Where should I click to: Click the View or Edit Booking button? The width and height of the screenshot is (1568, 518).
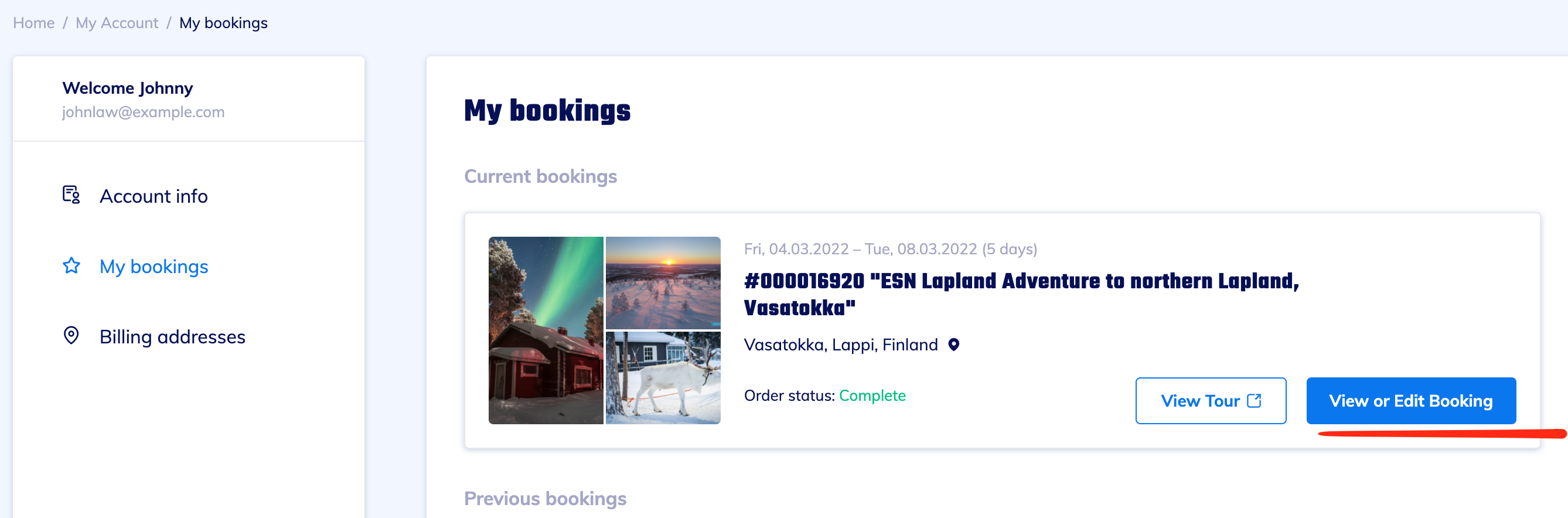point(1410,401)
